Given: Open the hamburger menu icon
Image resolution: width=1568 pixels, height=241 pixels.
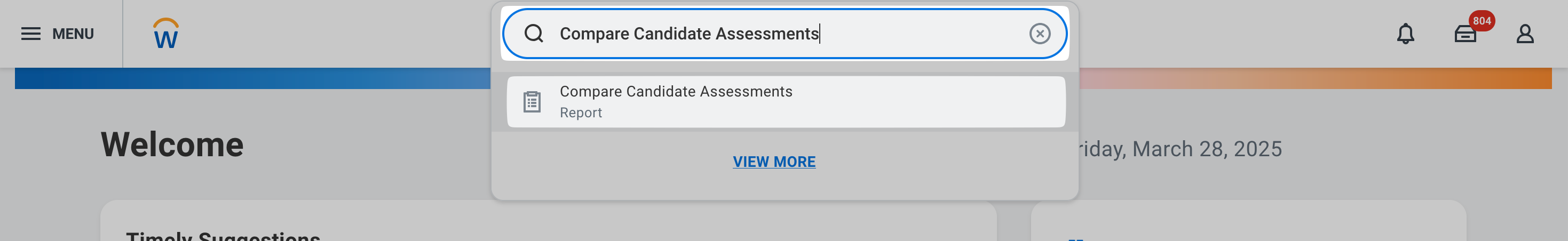Looking at the screenshot, I should 30,34.
